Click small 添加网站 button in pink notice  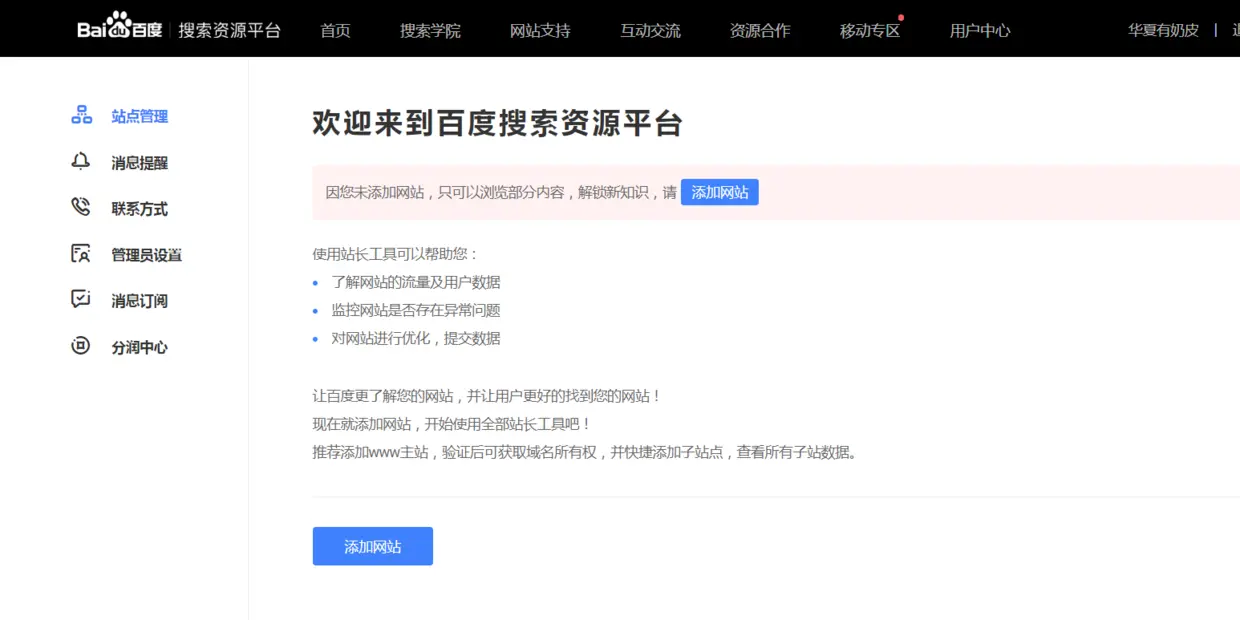click(x=720, y=192)
